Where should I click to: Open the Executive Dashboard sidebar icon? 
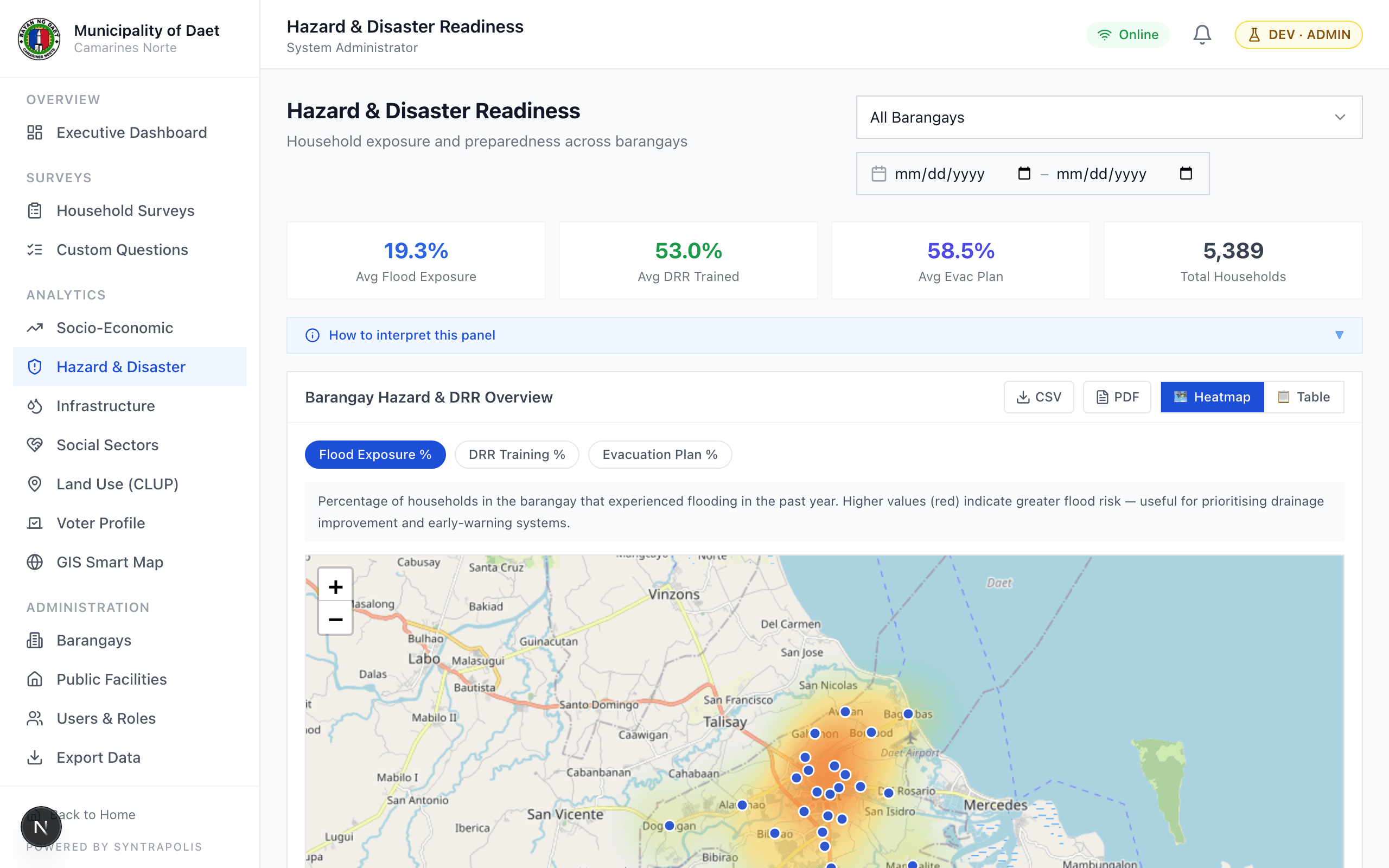point(35,132)
